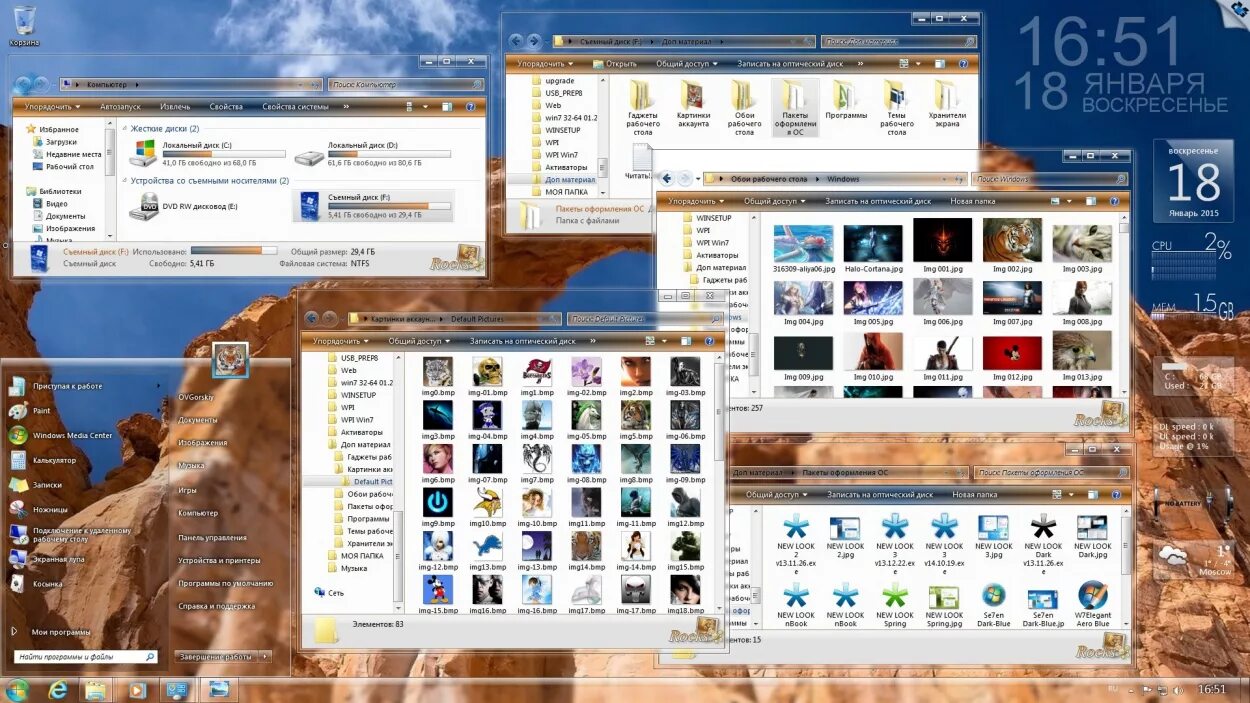1250x703 pixels.
Task: Open media player taskbar icon
Action: click(137, 689)
